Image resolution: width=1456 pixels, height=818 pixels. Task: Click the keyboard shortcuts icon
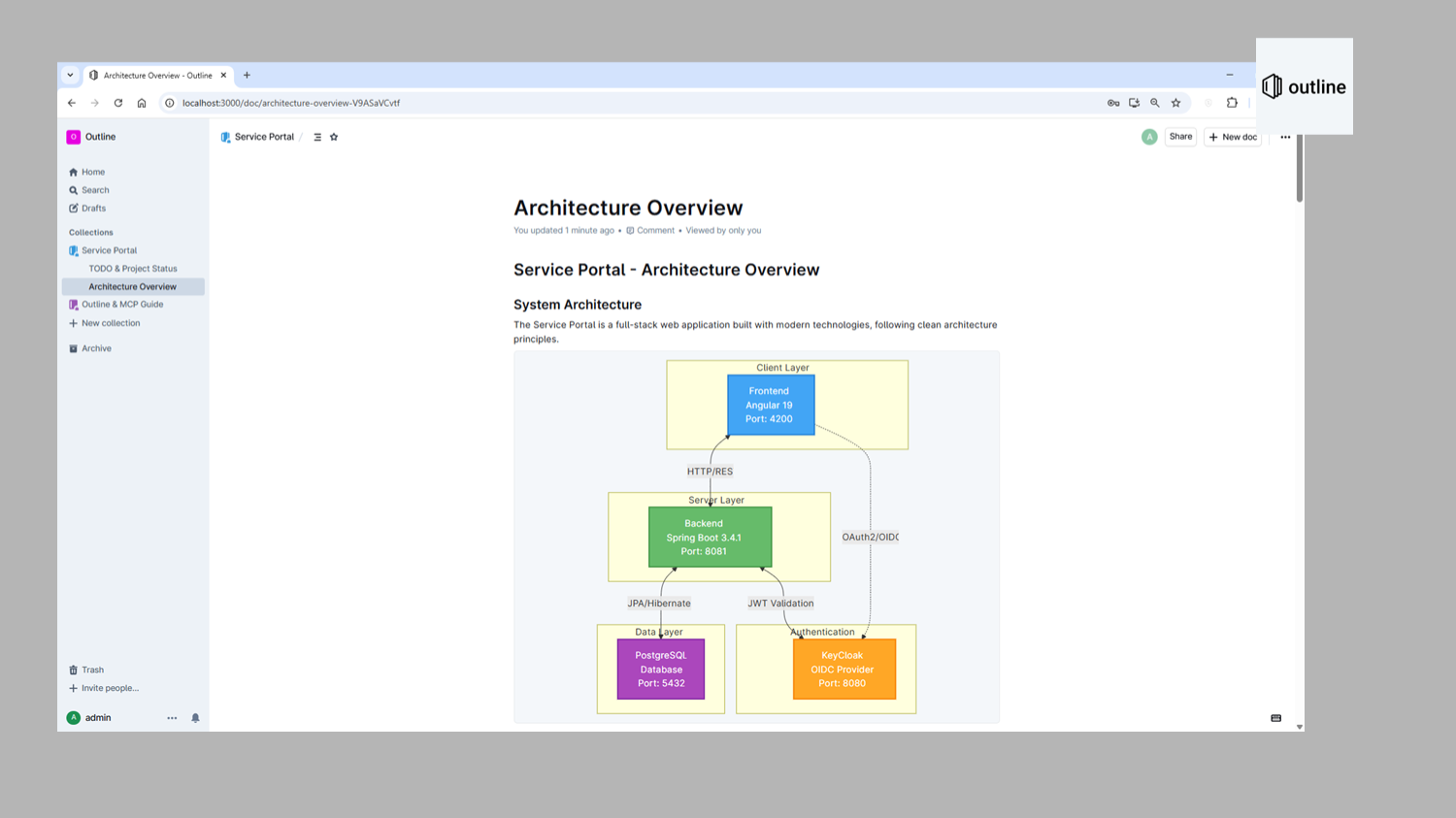point(1275,718)
